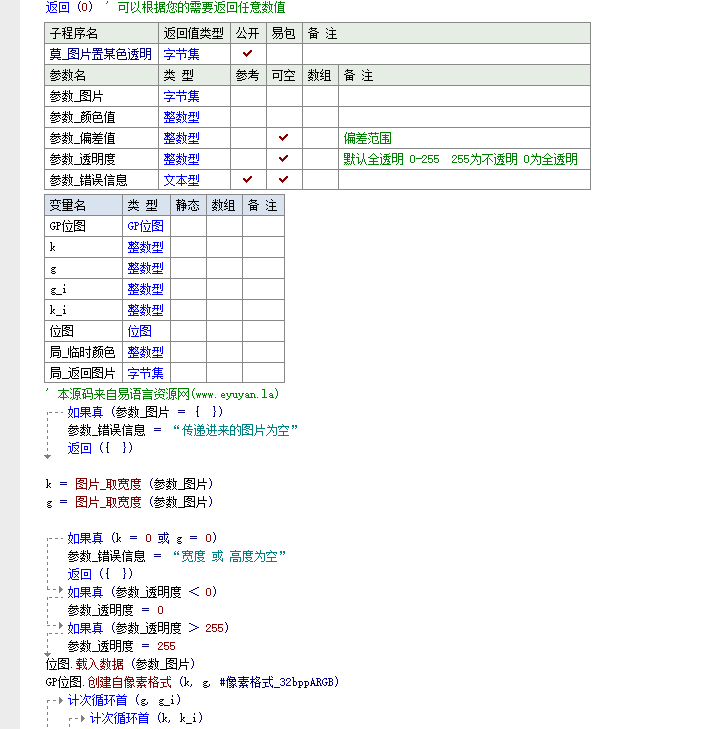Collapse the 计次循环首 (k, k_i) inner loop
708x729 pixels.
click(x=70, y=718)
